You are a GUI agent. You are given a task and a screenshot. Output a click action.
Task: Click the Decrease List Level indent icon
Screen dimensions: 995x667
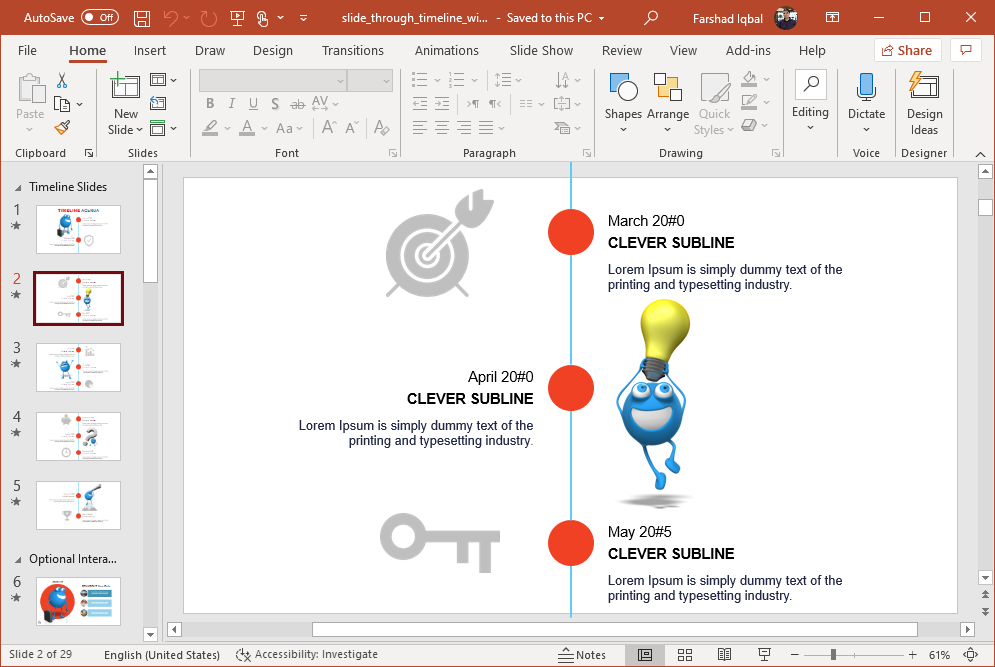(419, 103)
